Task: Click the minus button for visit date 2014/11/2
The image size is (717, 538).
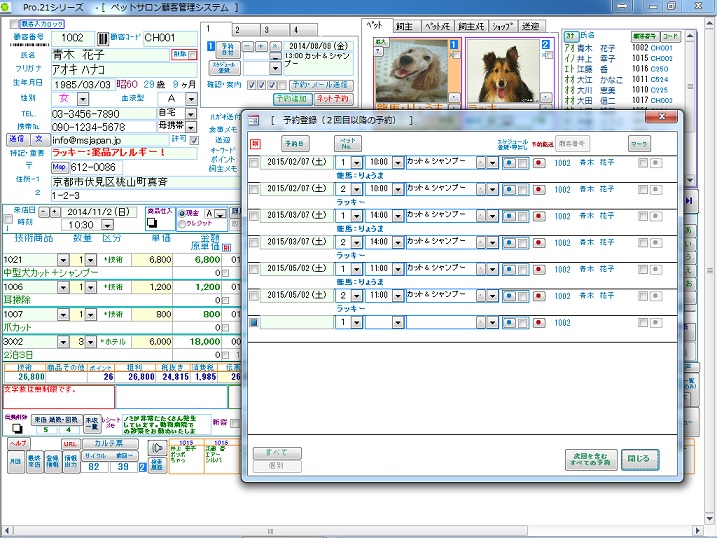Action: 43,212
